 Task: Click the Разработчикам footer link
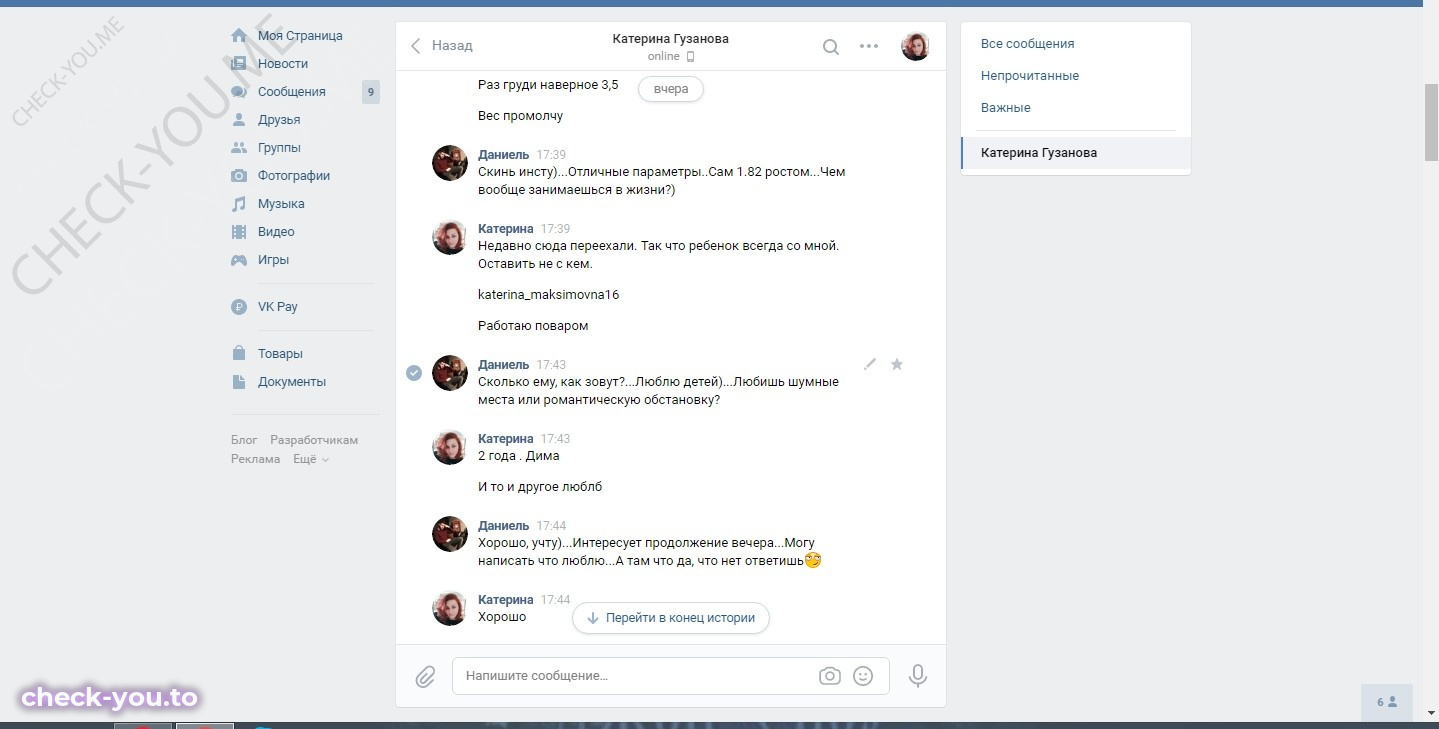point(314,440)
